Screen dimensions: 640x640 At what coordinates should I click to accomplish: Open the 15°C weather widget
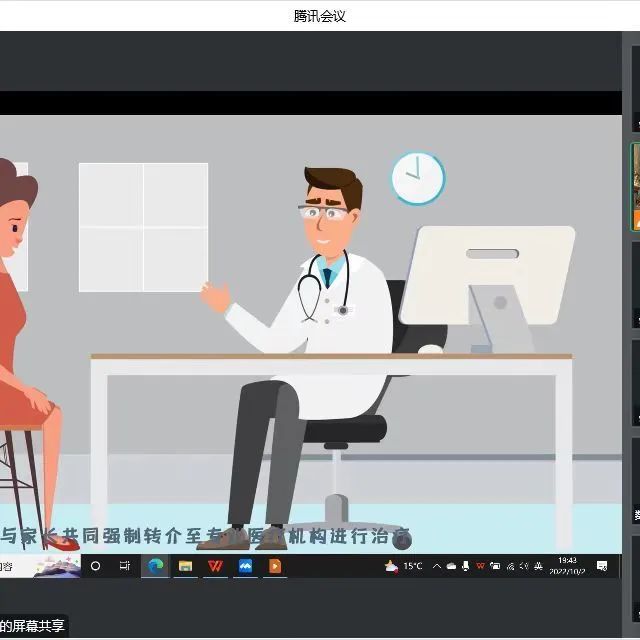click(404, 566)
